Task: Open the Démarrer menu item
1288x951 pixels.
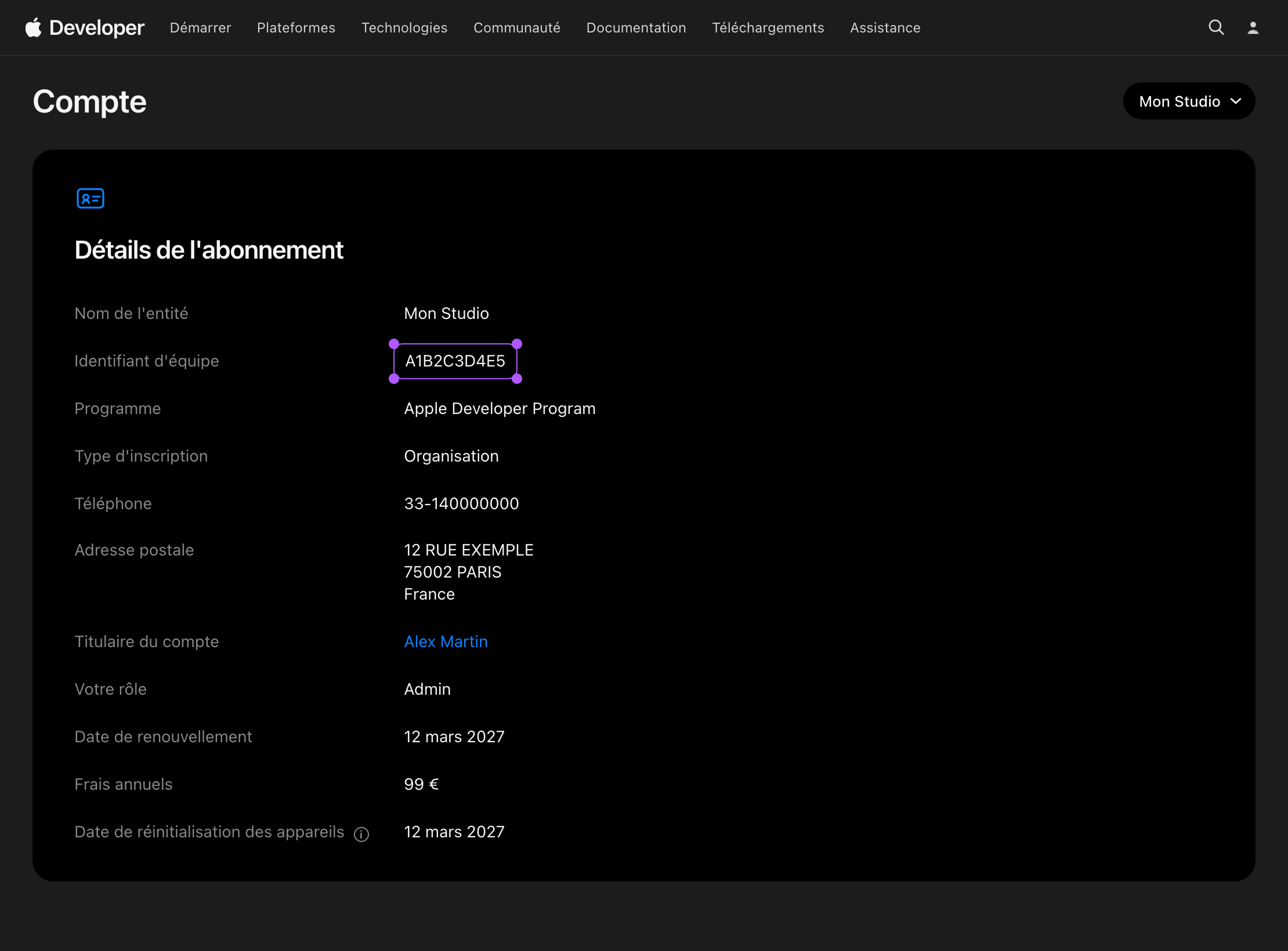Action: (200, 28)
